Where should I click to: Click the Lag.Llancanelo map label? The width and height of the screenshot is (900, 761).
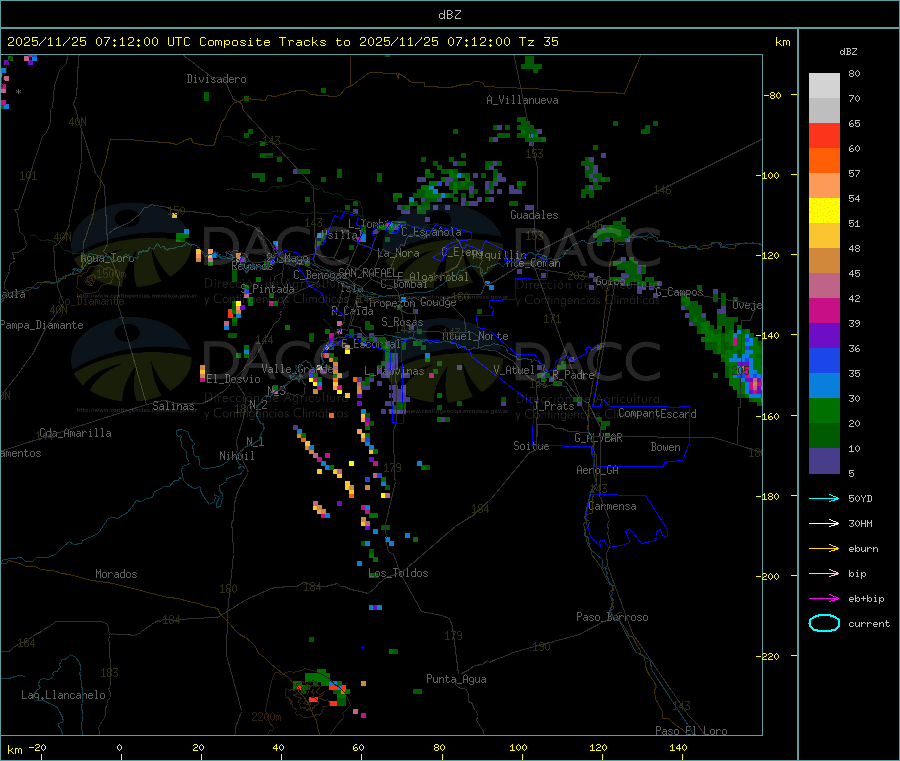pyautogui.click(x=64, y=696)
